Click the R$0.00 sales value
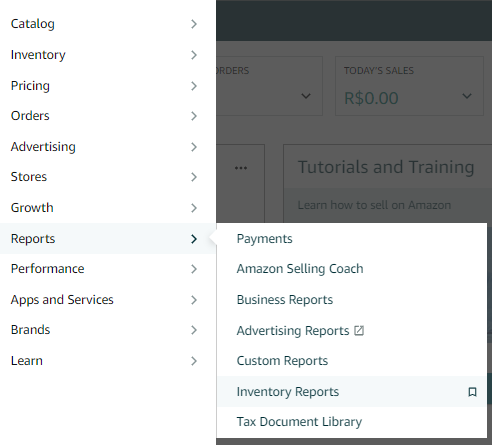 [371, 98]
